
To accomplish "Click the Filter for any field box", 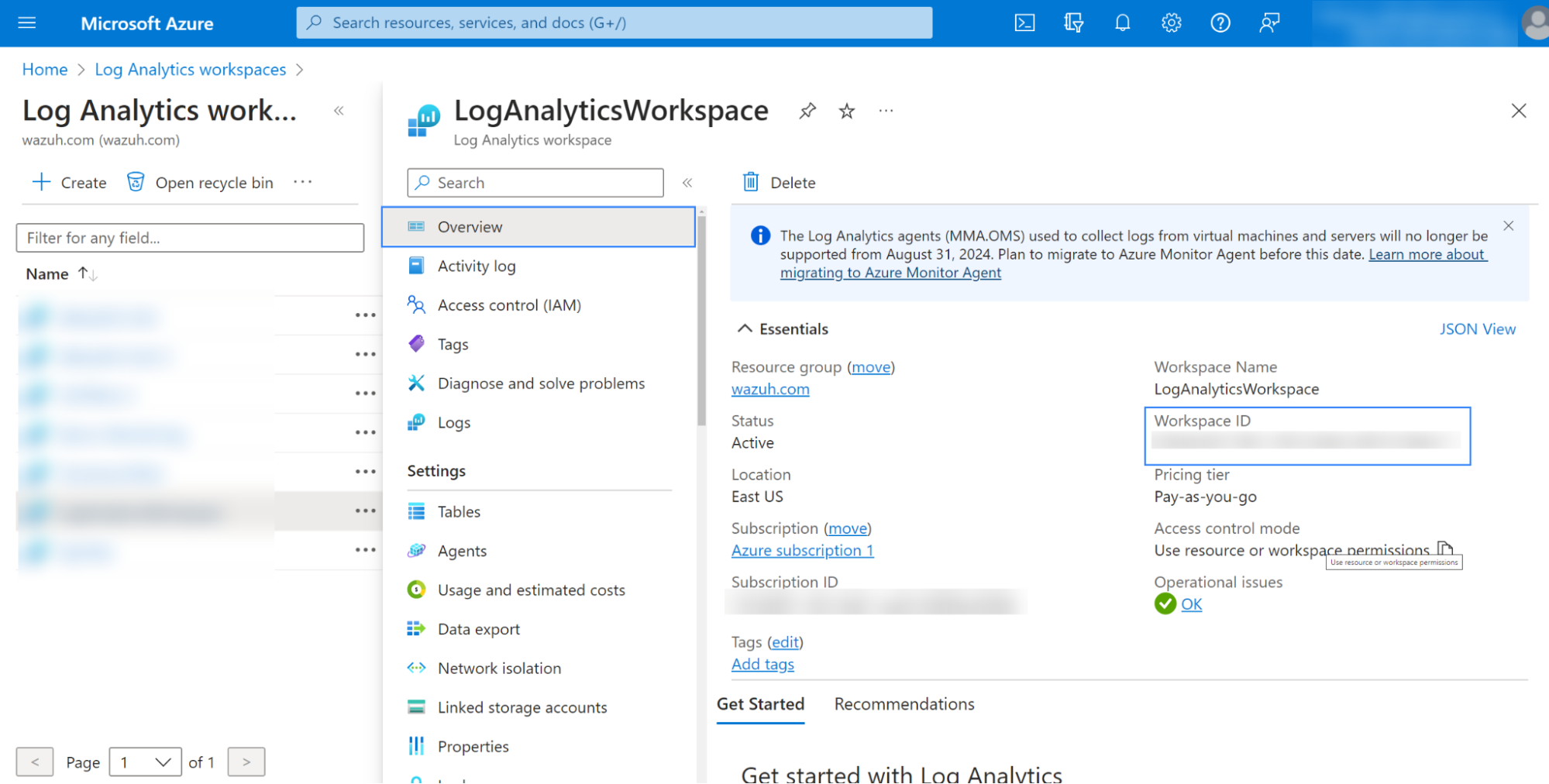I will point(190,238).
